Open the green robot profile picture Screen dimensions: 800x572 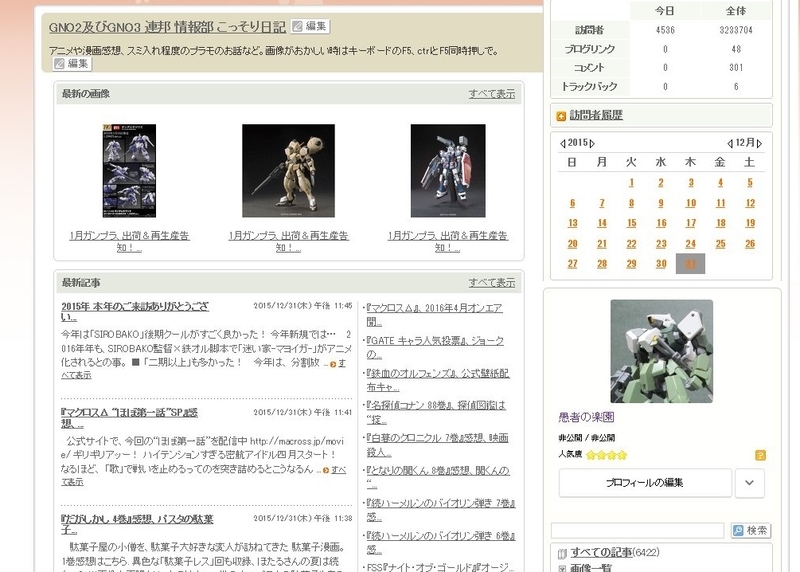click(x=661, y=351)
